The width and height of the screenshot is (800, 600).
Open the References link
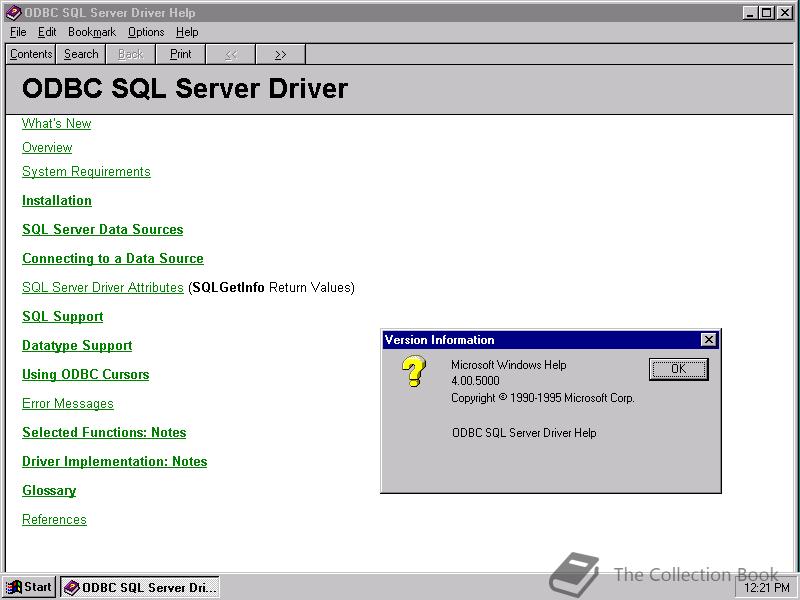click(54, 520)
